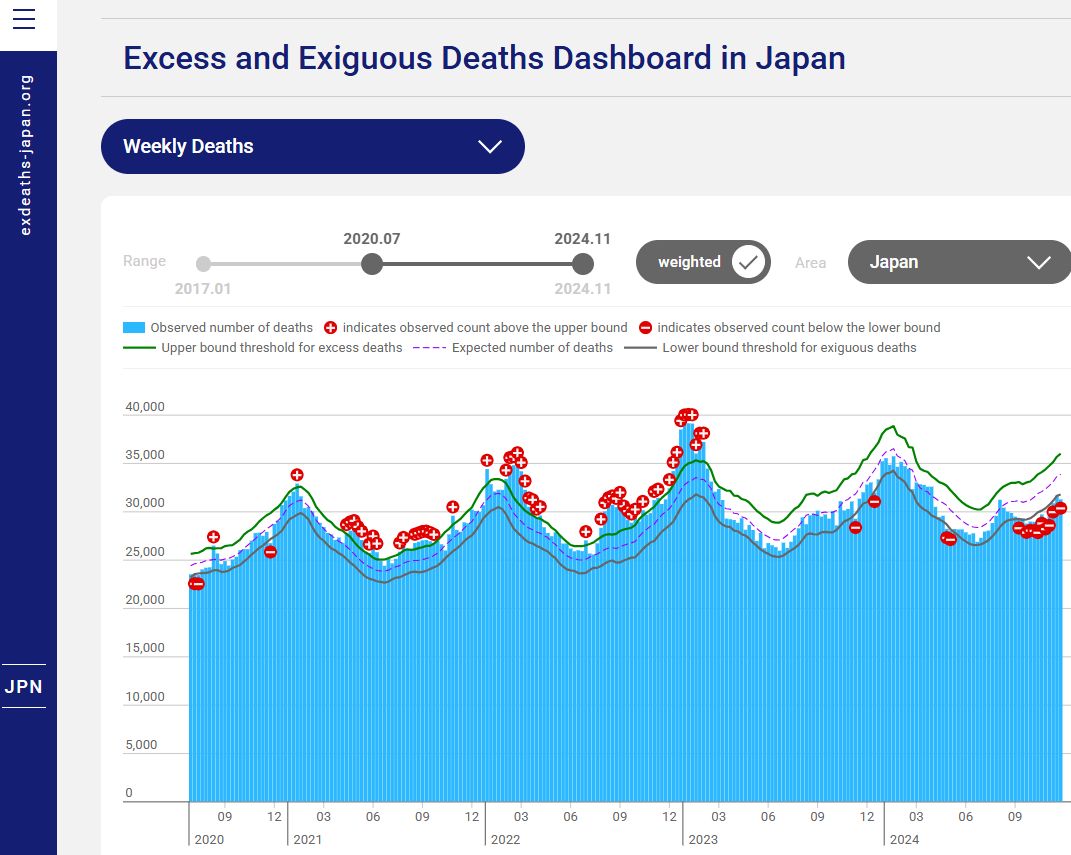1071x855 pixels.
Task: Click the blue observed deaths legend icon
Action: pyautogui.click(x=134, y=328)
